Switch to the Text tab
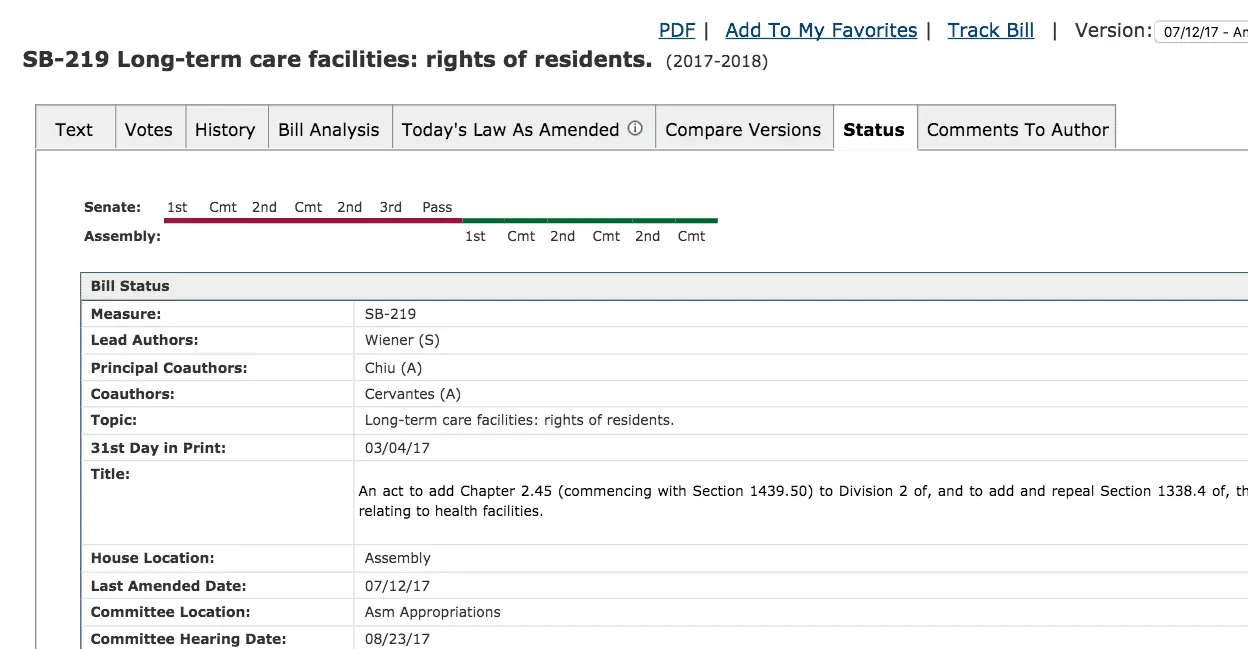1248x649 pixels. pyautogui.click(x=74, y=130)
